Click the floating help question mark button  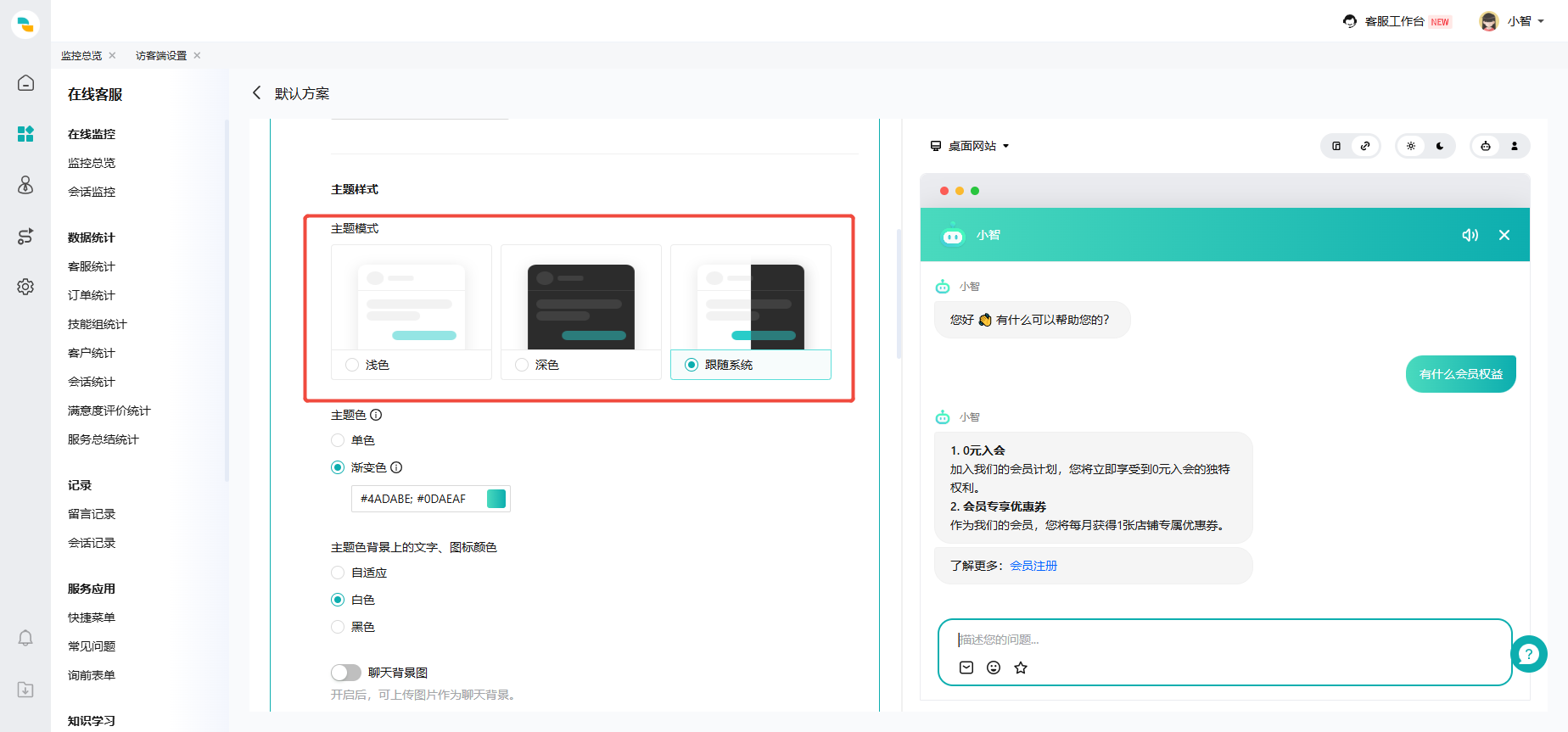(1528, 654)
